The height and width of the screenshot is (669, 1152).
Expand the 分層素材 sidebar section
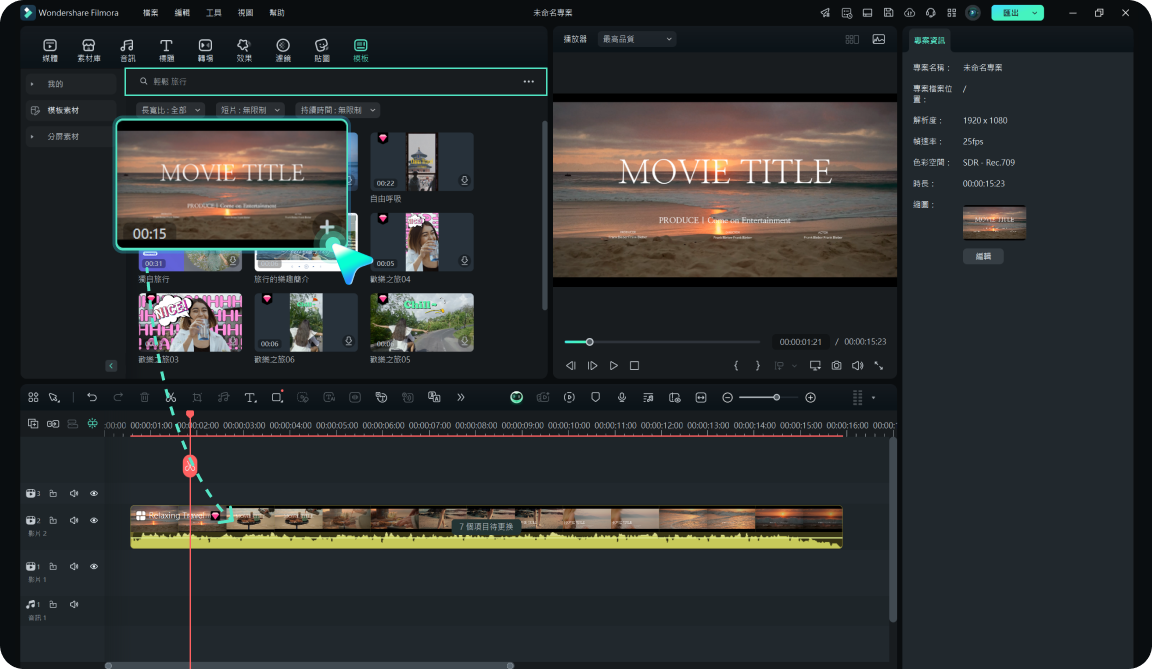[71, 137]
